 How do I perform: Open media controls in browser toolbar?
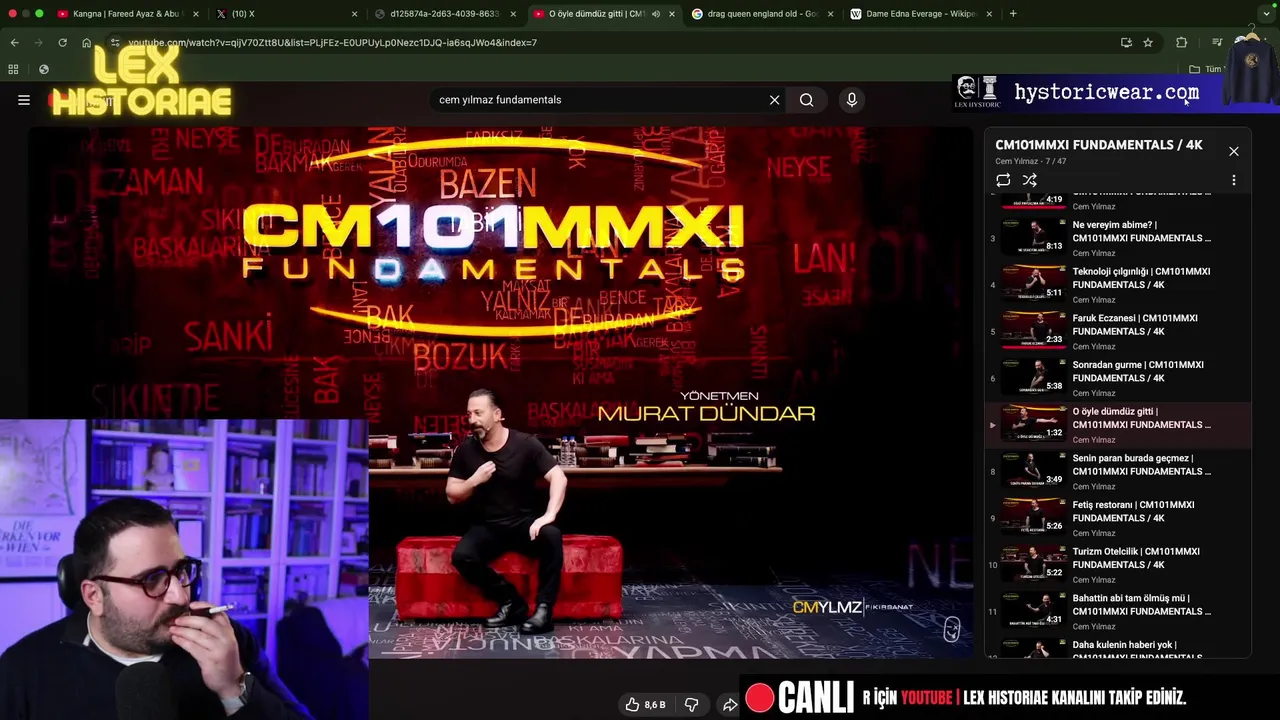coord(1217,43)
